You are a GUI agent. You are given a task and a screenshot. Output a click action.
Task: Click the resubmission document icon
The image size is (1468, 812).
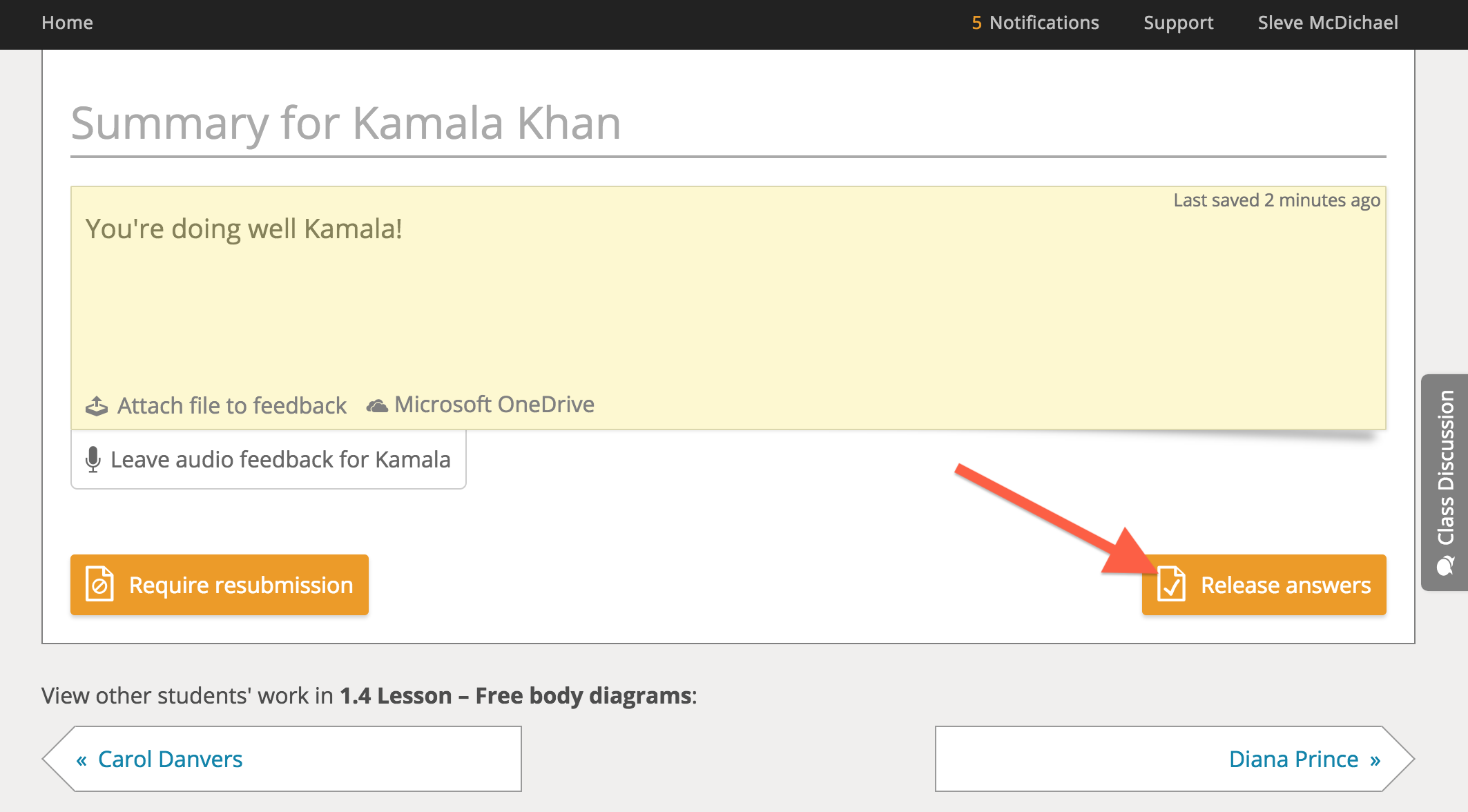(x=99, y=584)
